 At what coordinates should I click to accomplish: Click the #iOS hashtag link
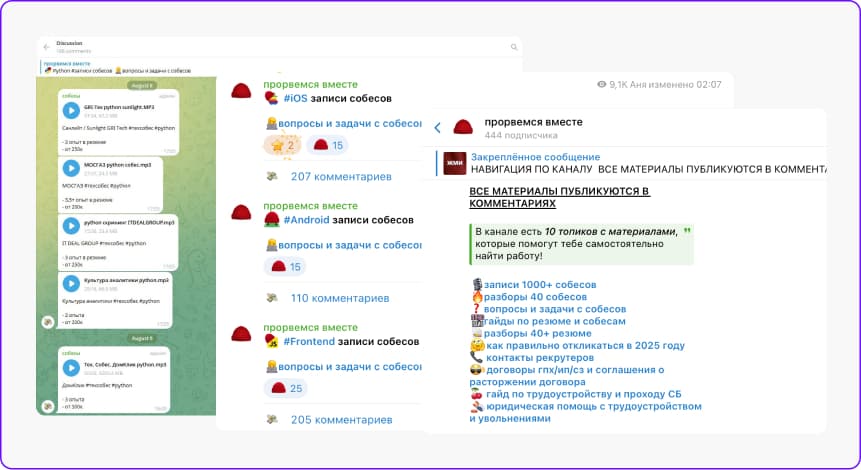pyautogui.click(x=295, y=98)
